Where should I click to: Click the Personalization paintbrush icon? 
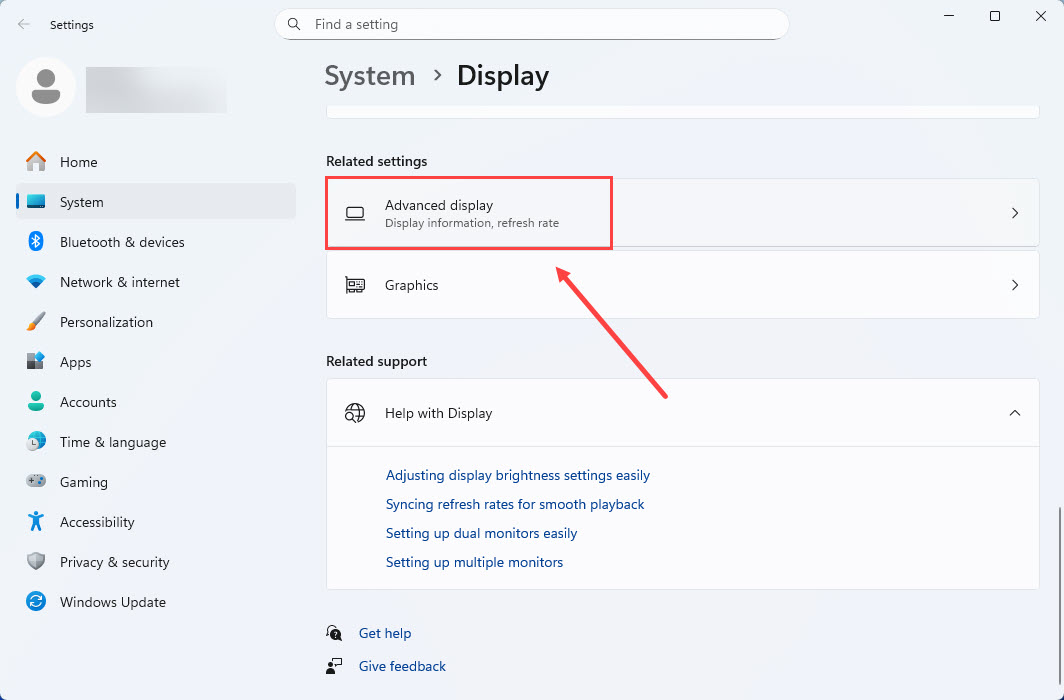coord(36,322)
